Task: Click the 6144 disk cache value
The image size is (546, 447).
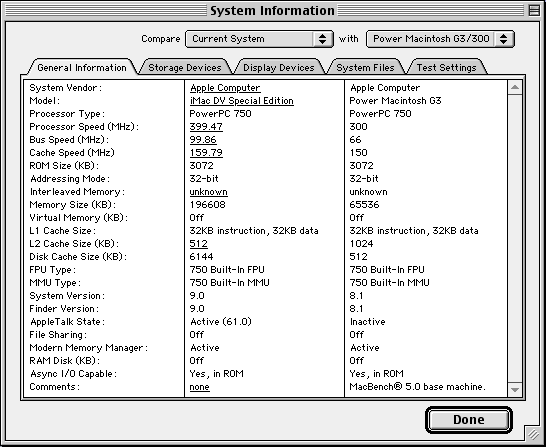Action: (x=201, y=257)
